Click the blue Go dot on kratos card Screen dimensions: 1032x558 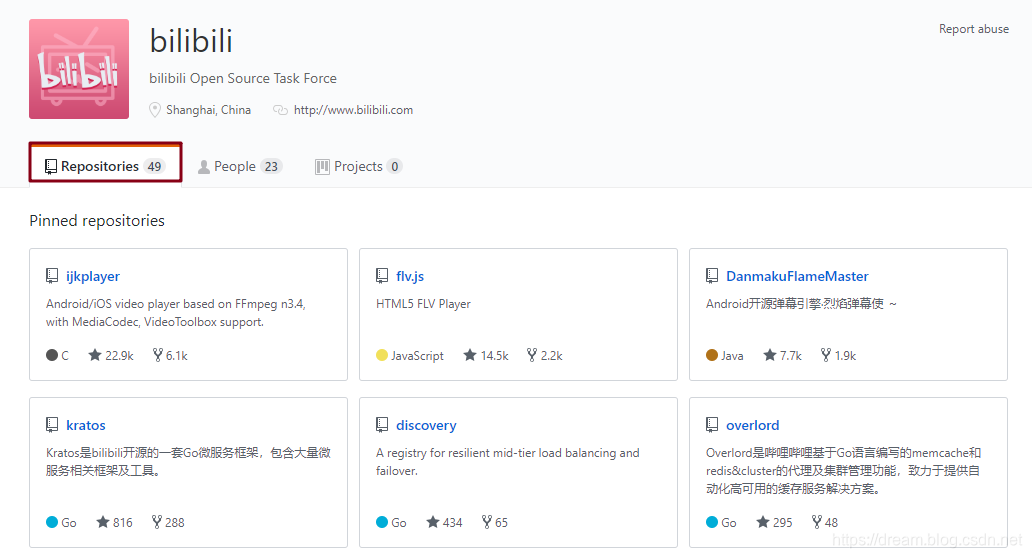coord(52,522)
